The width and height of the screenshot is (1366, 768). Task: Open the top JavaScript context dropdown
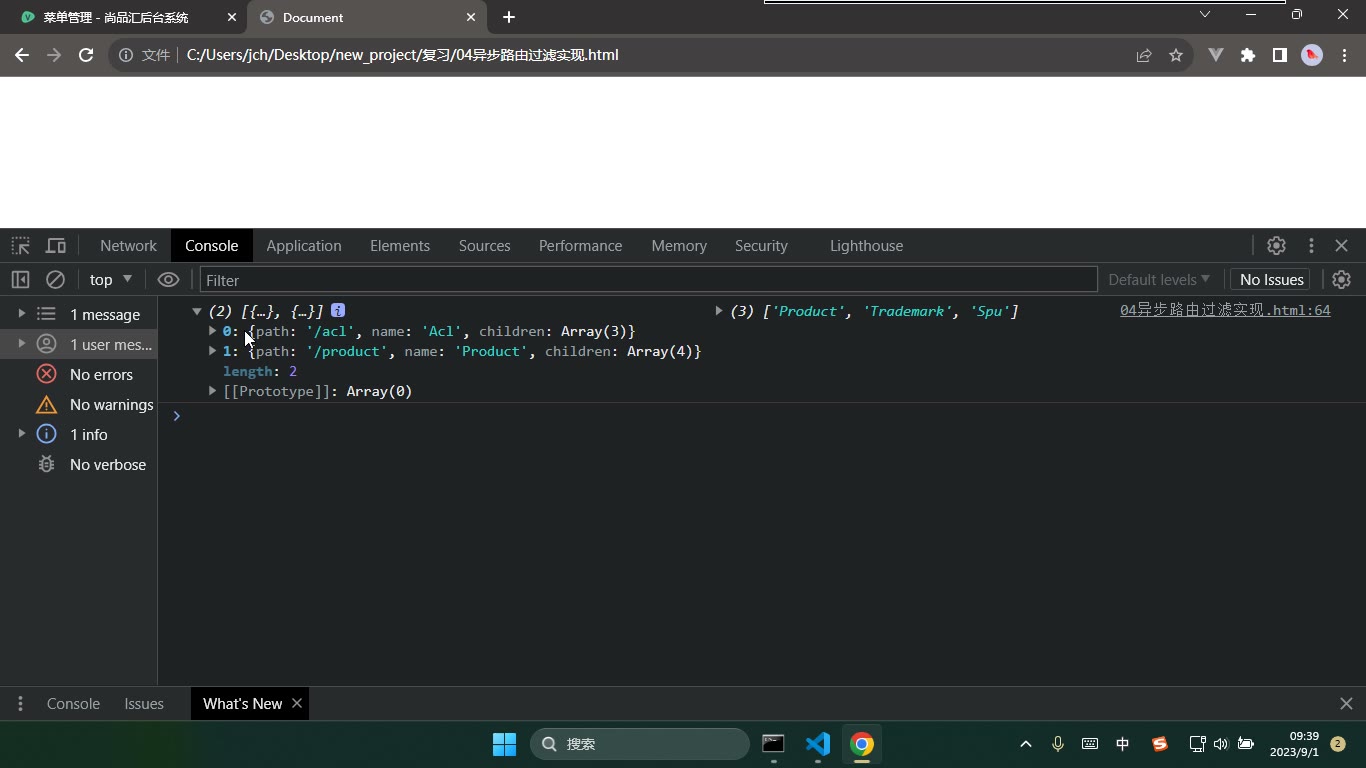(110, 280)
